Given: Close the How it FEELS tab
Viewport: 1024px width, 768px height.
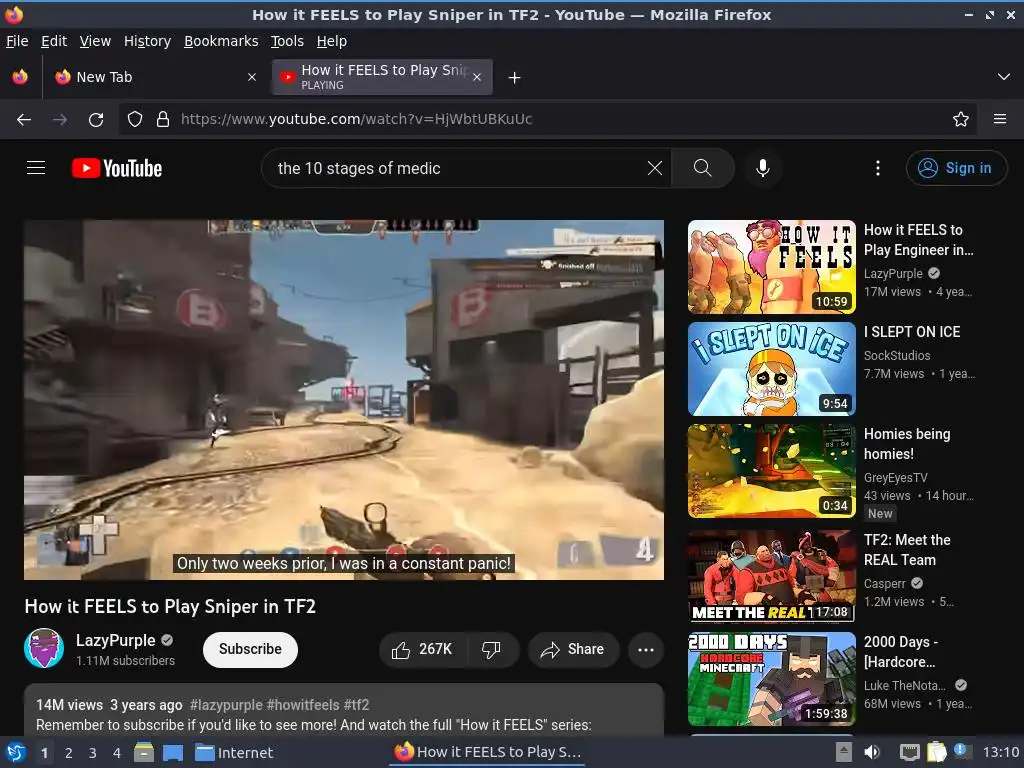Looking at the screenshot, I should [477, 77].
